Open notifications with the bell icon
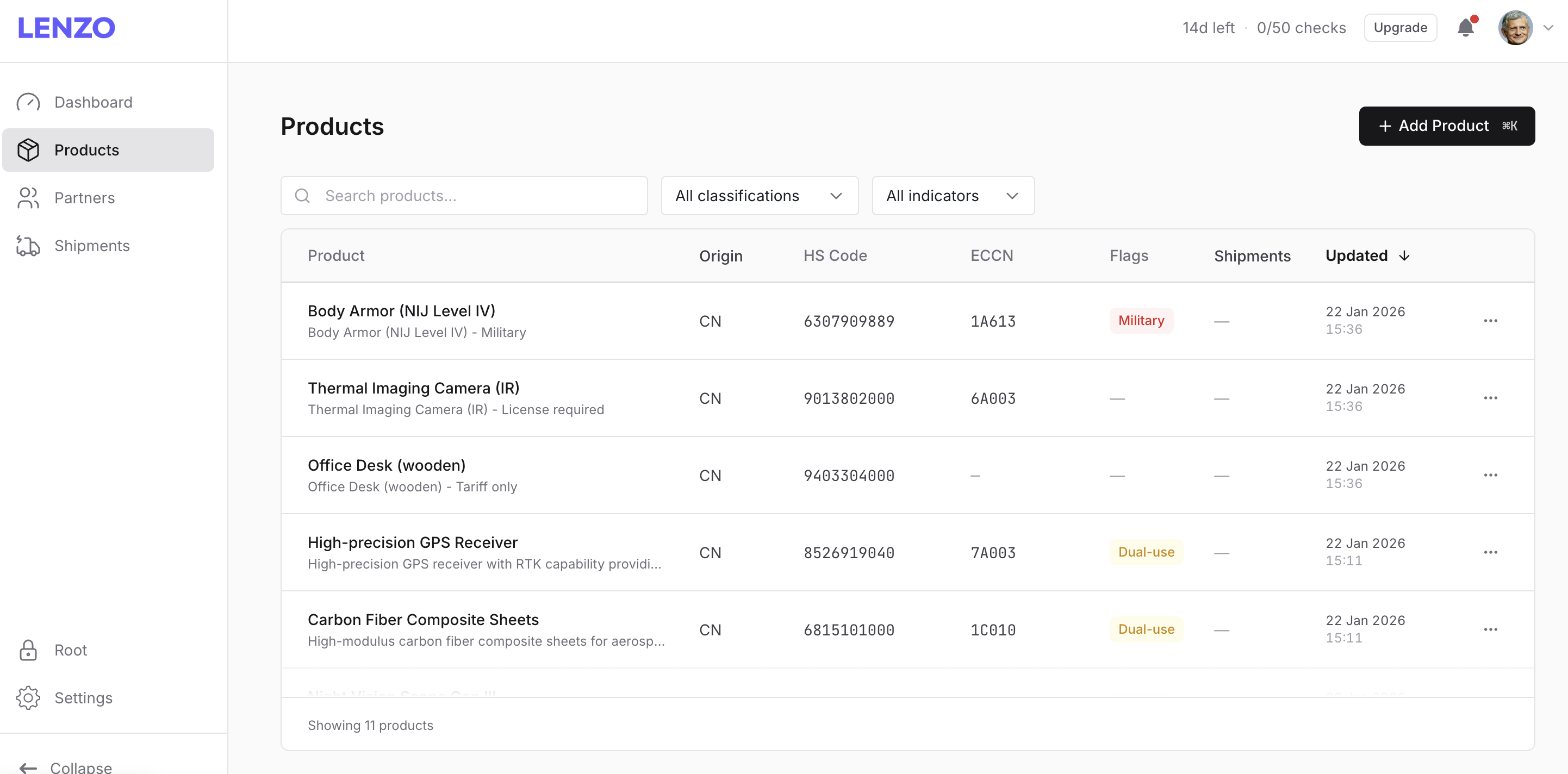The image size is (1568, 774). (x=1465, y=27)
